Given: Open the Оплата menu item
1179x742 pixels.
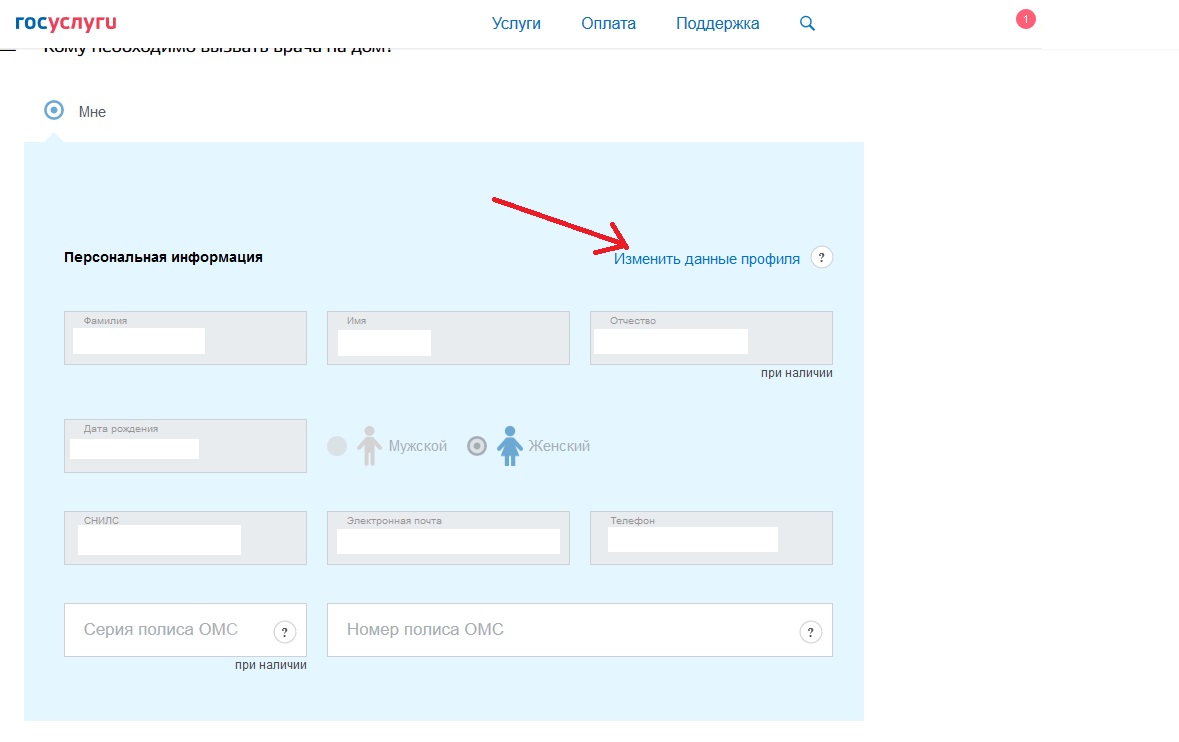Looking at the screenshot, I should 608,23.
